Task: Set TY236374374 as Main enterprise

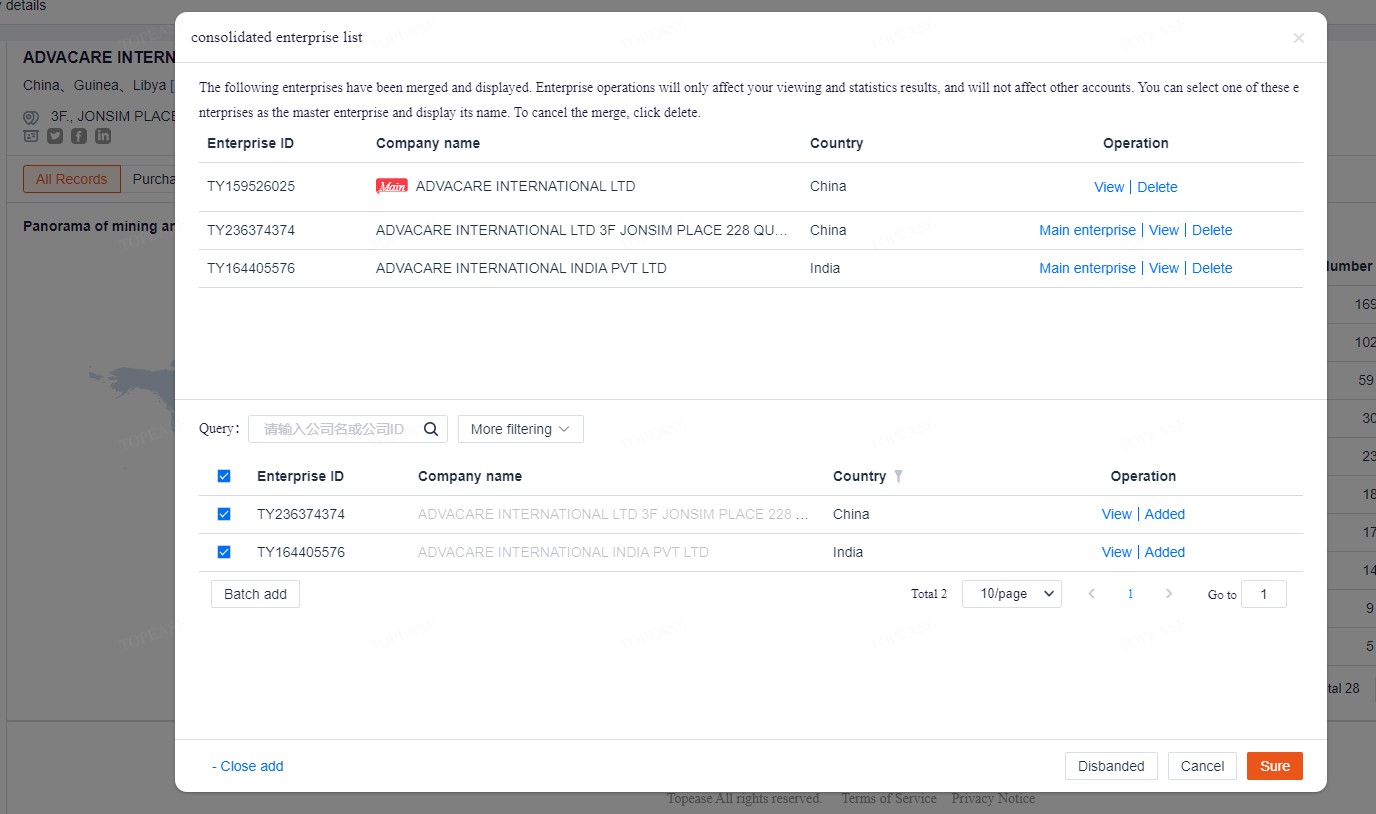Action: (x=1087, y=230)
